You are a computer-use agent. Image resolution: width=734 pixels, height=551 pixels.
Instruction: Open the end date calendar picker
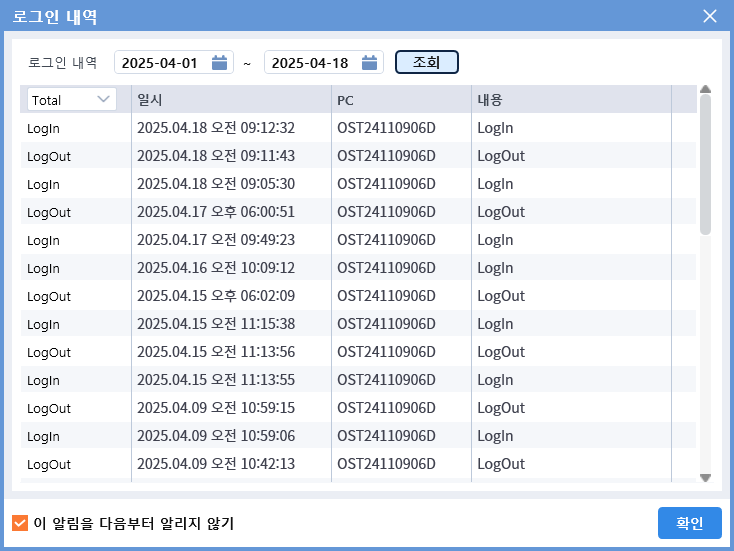coord(370,63)
